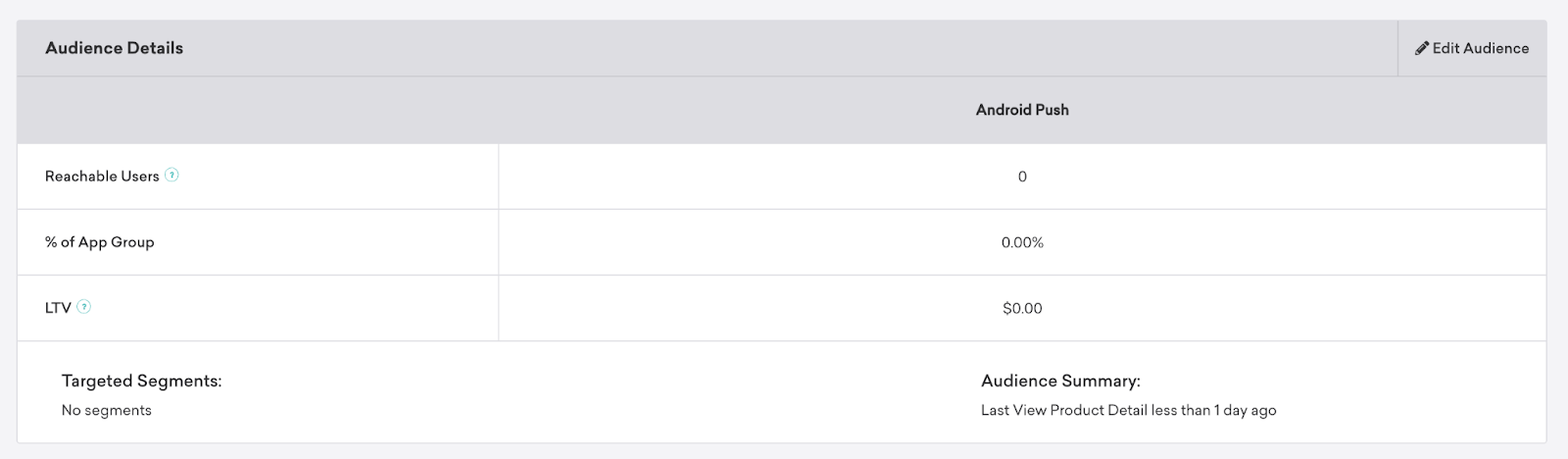Open Edit Audience via its text label

point(1480,48)
